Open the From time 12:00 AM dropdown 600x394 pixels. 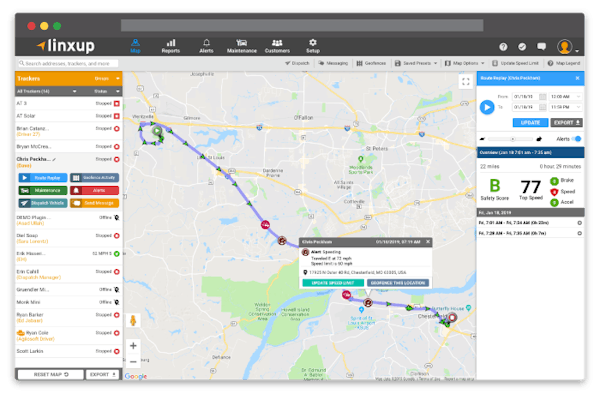[566, 97]
